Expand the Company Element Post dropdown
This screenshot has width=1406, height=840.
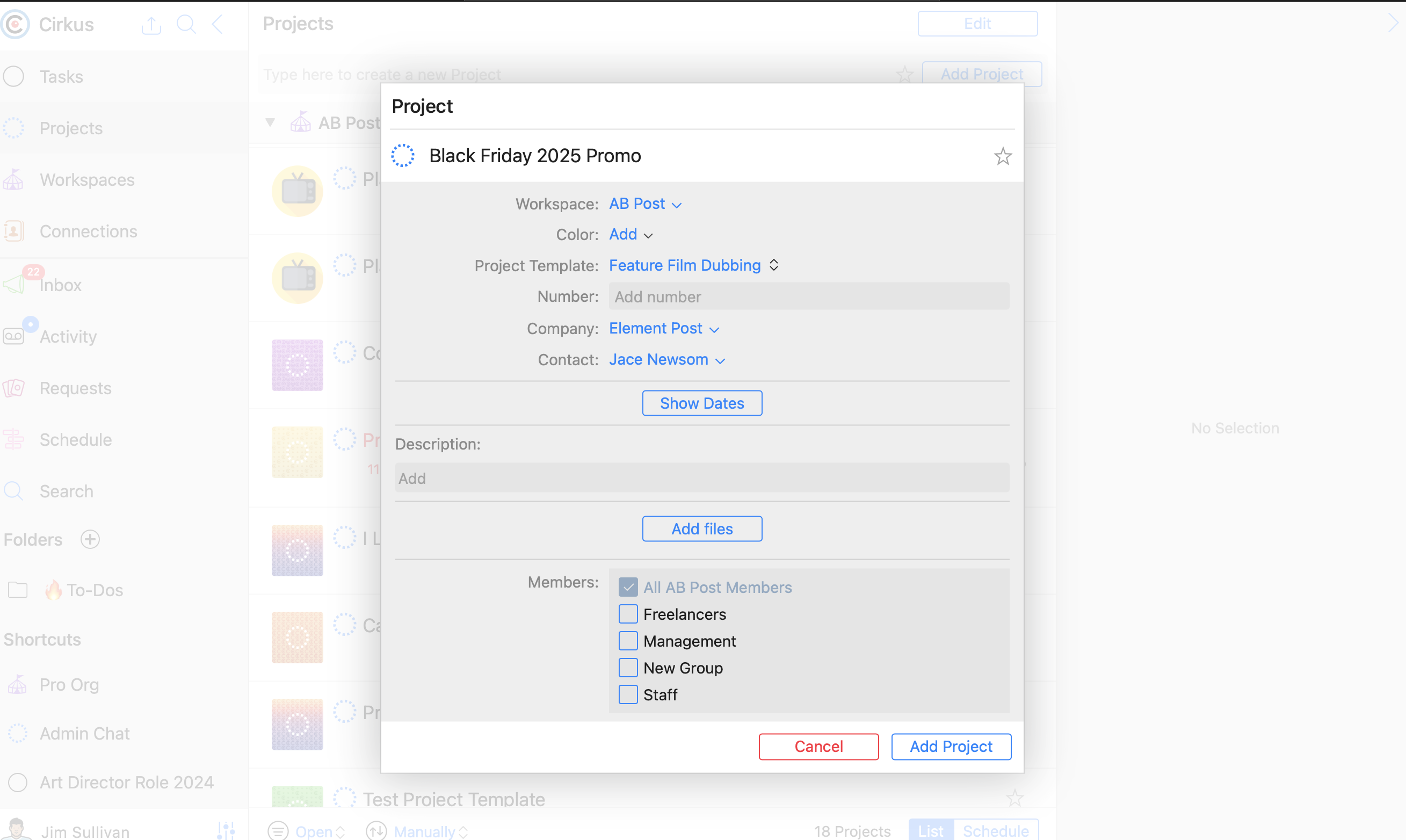tap(663, 328)
